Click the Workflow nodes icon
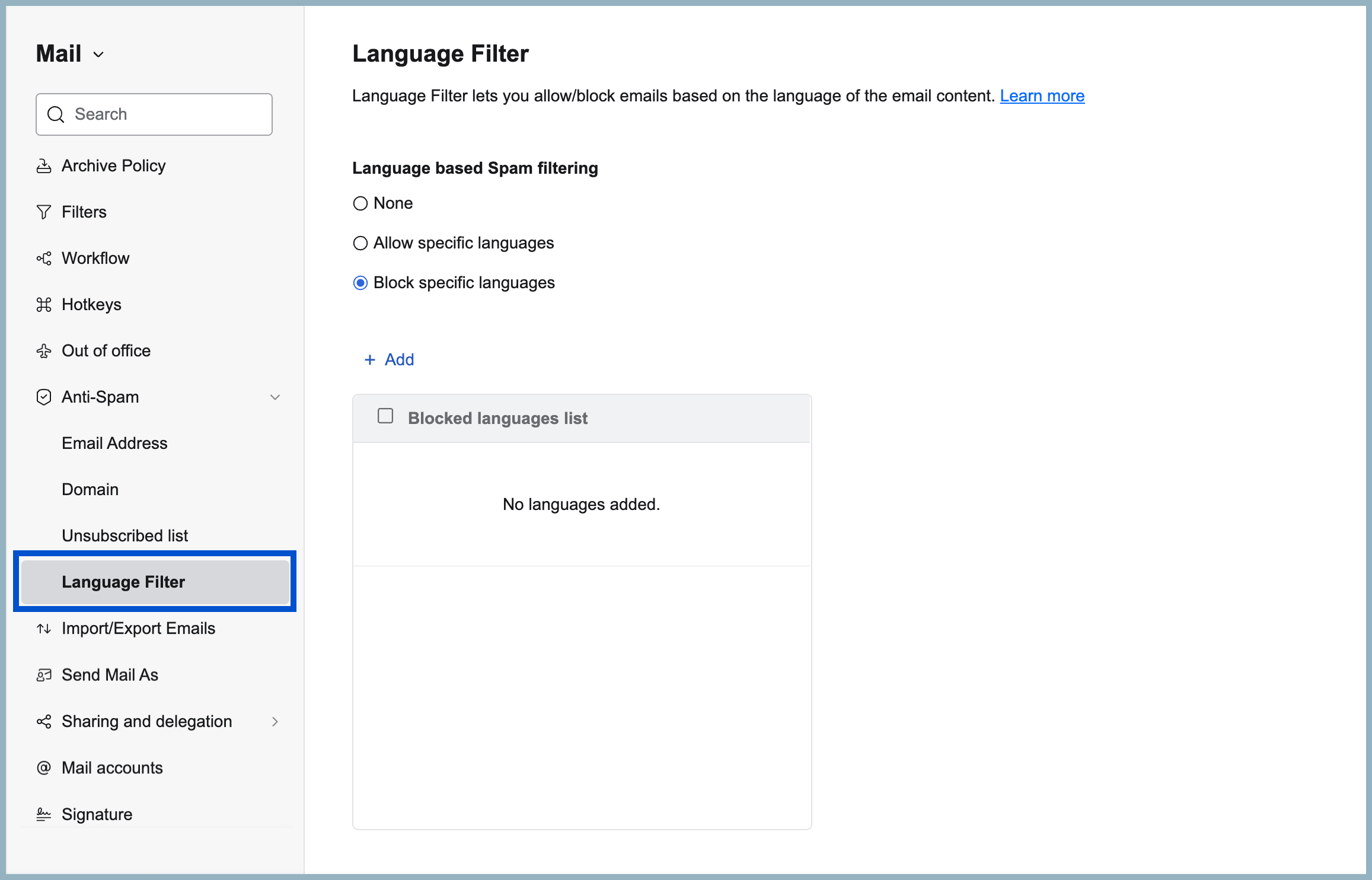1372x880 pixels. 44,259
